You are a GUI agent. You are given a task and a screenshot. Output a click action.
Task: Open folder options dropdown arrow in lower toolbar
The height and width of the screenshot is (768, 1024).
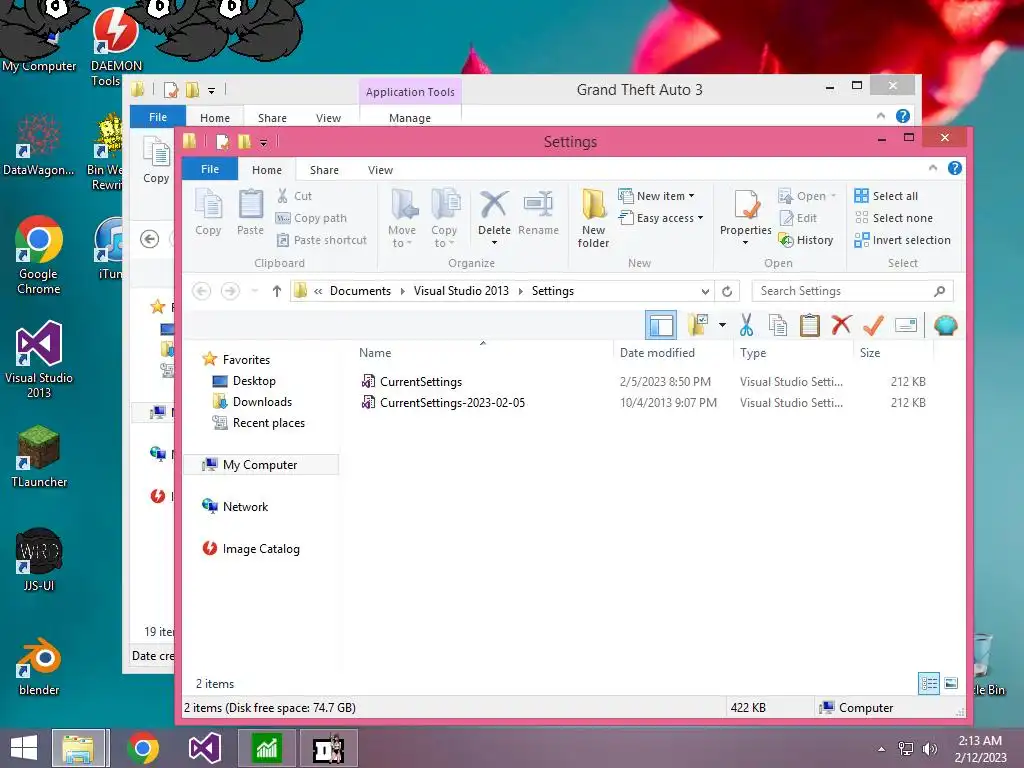click(722, 325)
